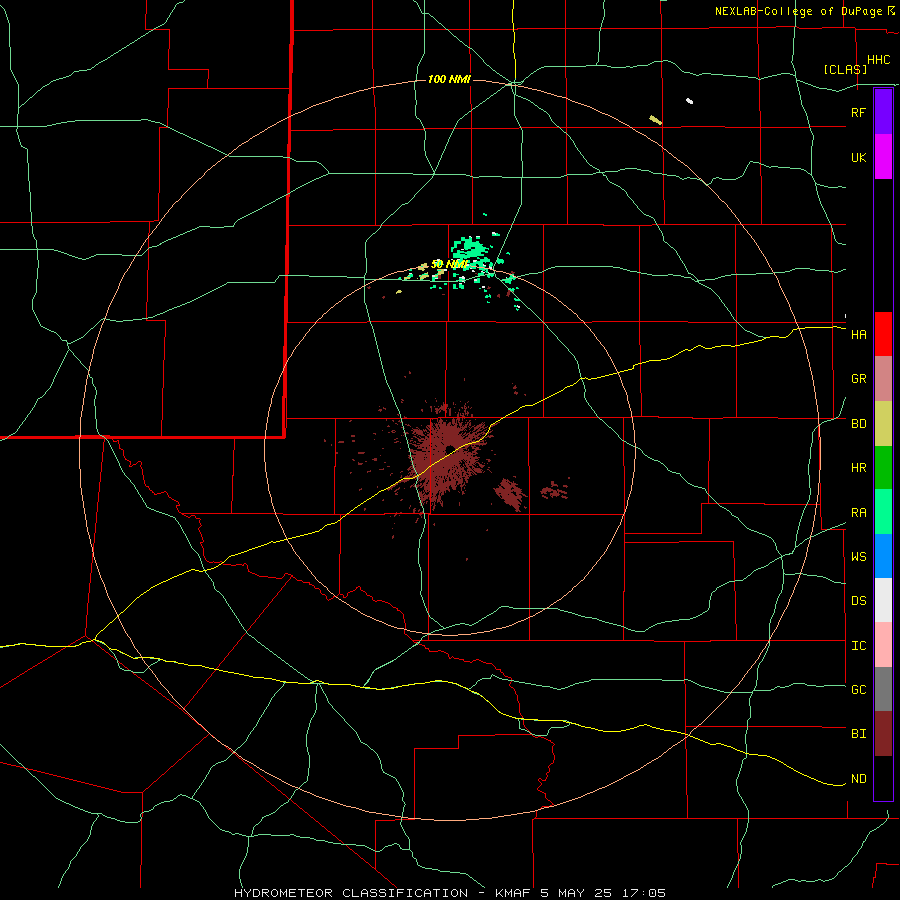Click the HA red legend swatch

pyautogui.click(x=883, y=334)
